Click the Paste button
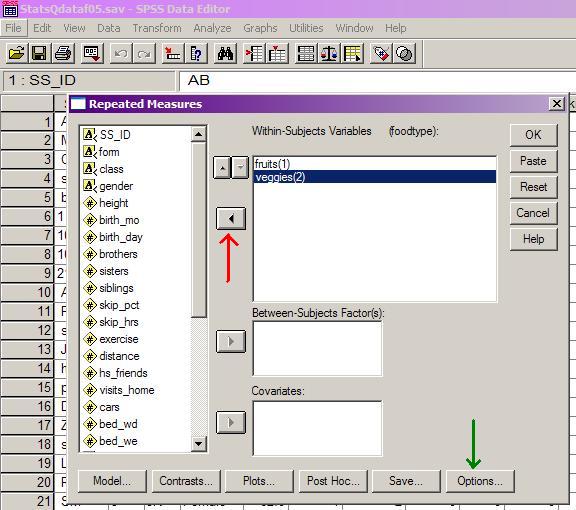This screenshot has width=576, height=510. point(533,161)
